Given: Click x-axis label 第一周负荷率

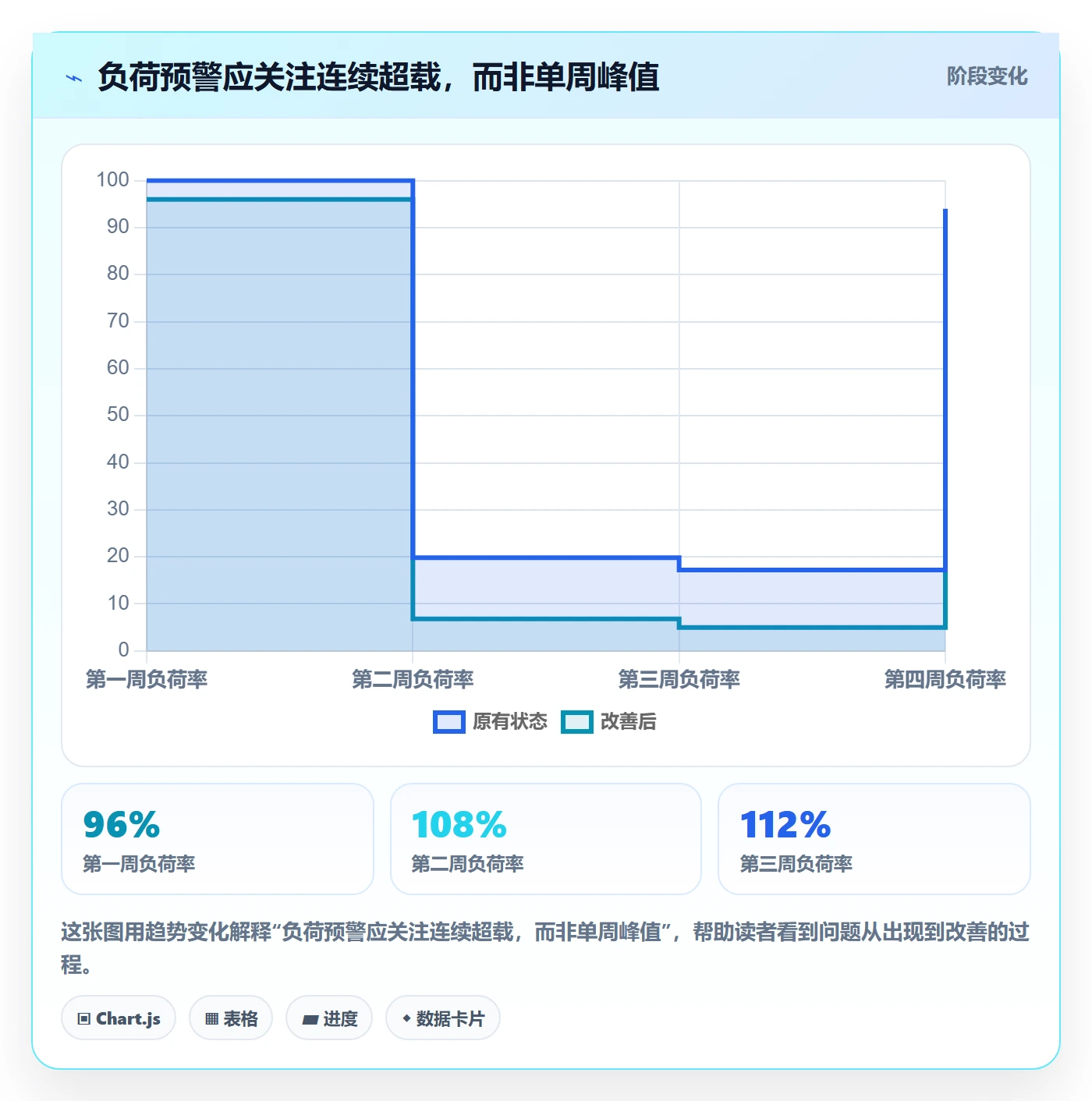Looking at the screenshot, I should 147,680.
